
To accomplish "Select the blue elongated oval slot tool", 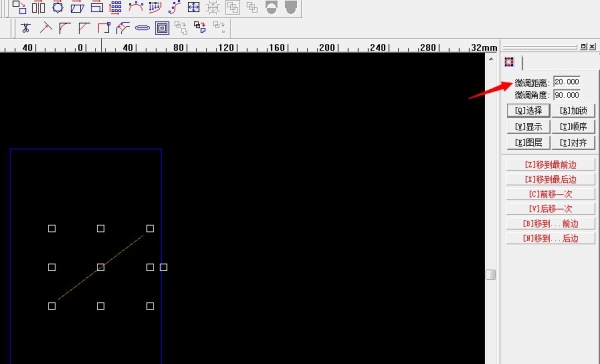I will click(142, 28).
